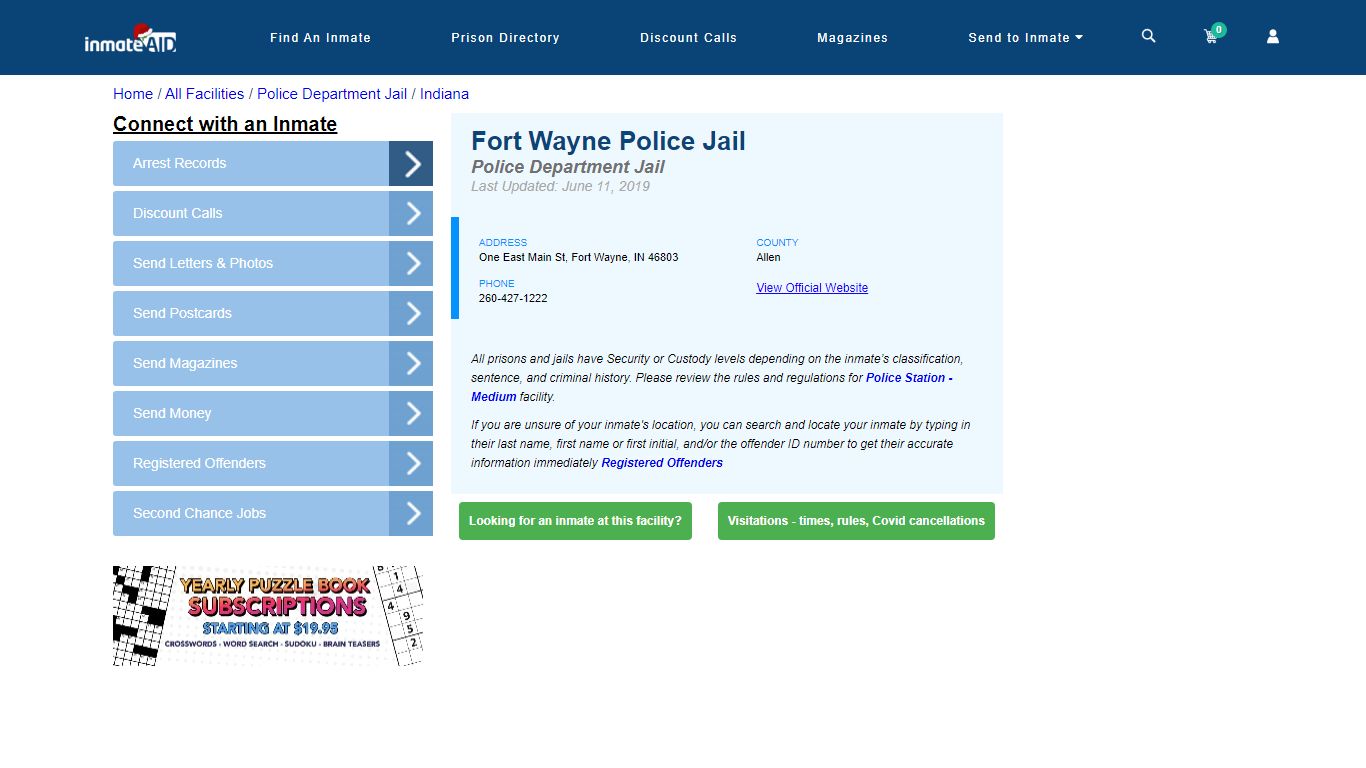
Task: Follow the View Official Website link
Action: tap(812, 288)
